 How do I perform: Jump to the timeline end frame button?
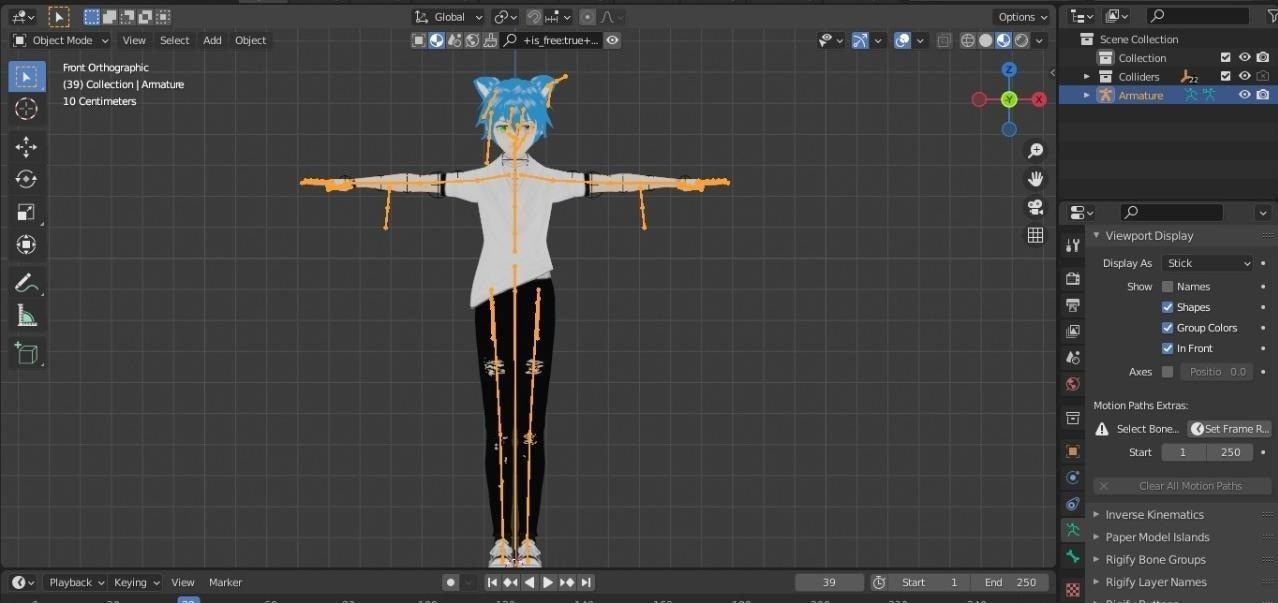point(586,582)
